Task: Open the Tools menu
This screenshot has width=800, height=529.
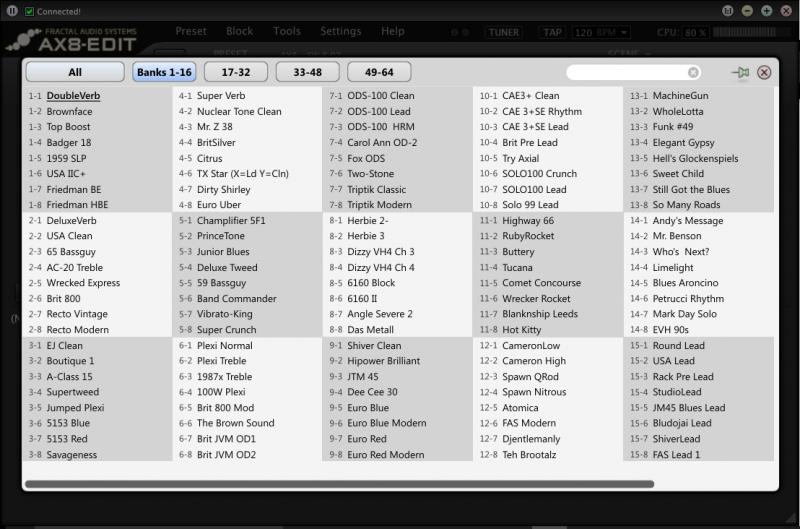Action: 287,31
